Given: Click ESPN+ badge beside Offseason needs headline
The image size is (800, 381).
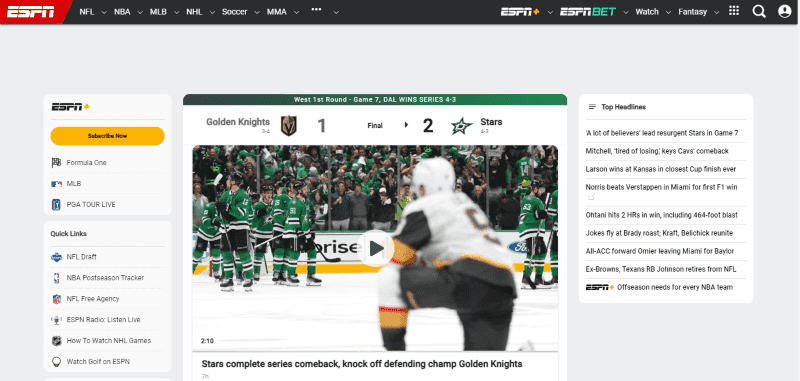Looking at the screenshot, I should point(599,287).
